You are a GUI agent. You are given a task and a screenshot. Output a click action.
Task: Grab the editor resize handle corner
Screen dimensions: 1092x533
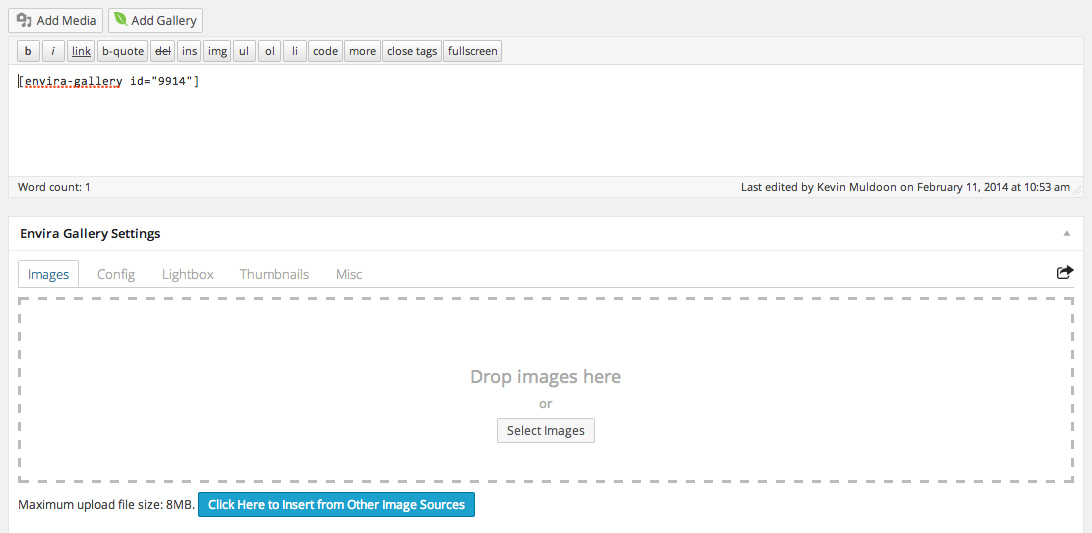1077,188
